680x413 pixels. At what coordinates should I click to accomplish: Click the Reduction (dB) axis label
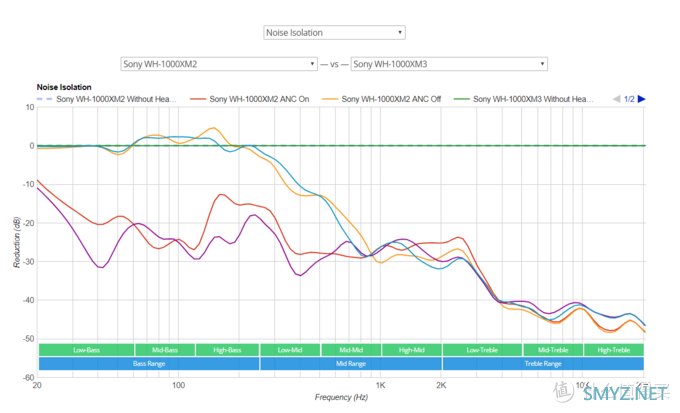[17, 242]
